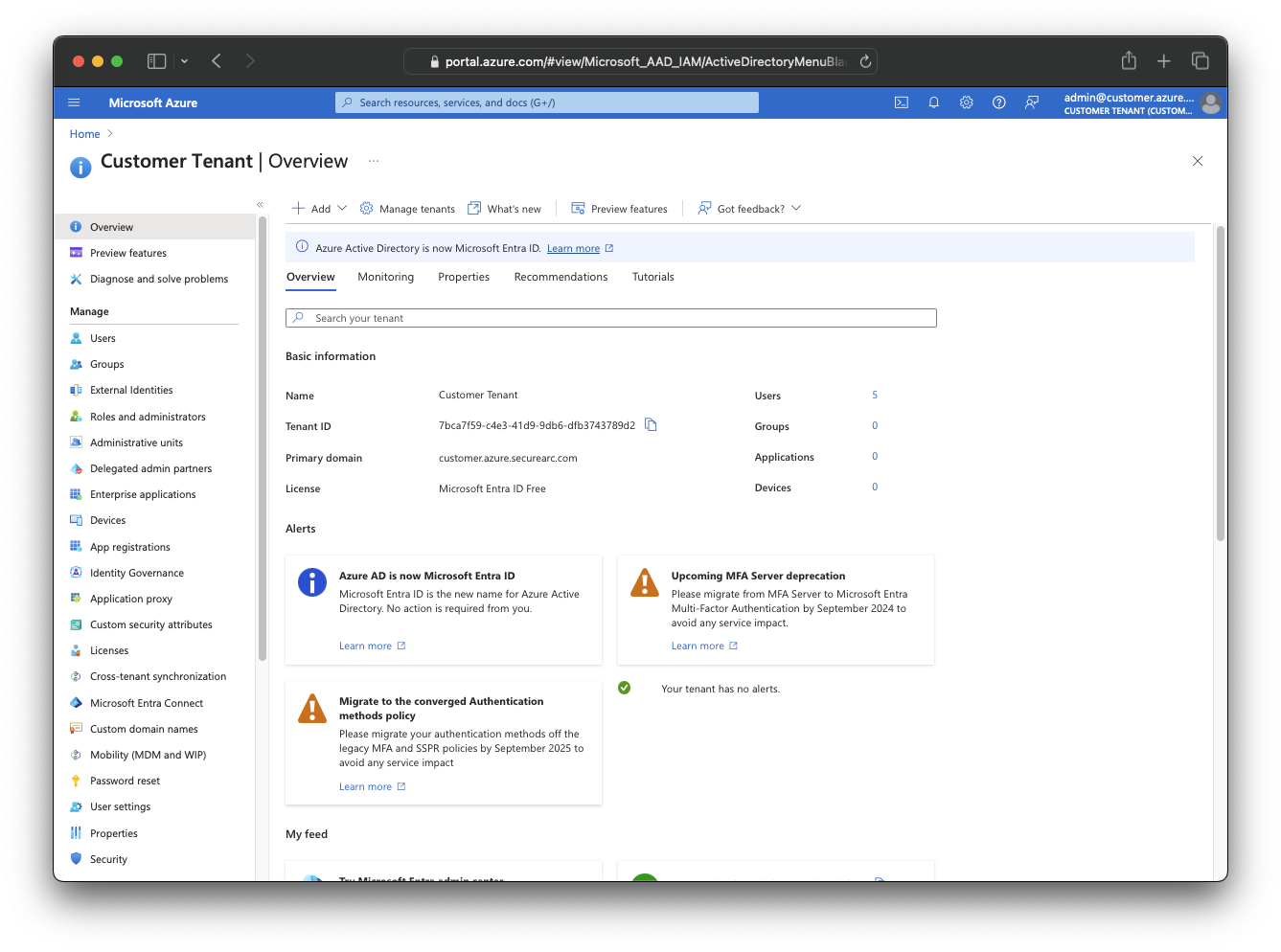Focus the Search your tenant field

pyautogui.click(x=611, y=318)
